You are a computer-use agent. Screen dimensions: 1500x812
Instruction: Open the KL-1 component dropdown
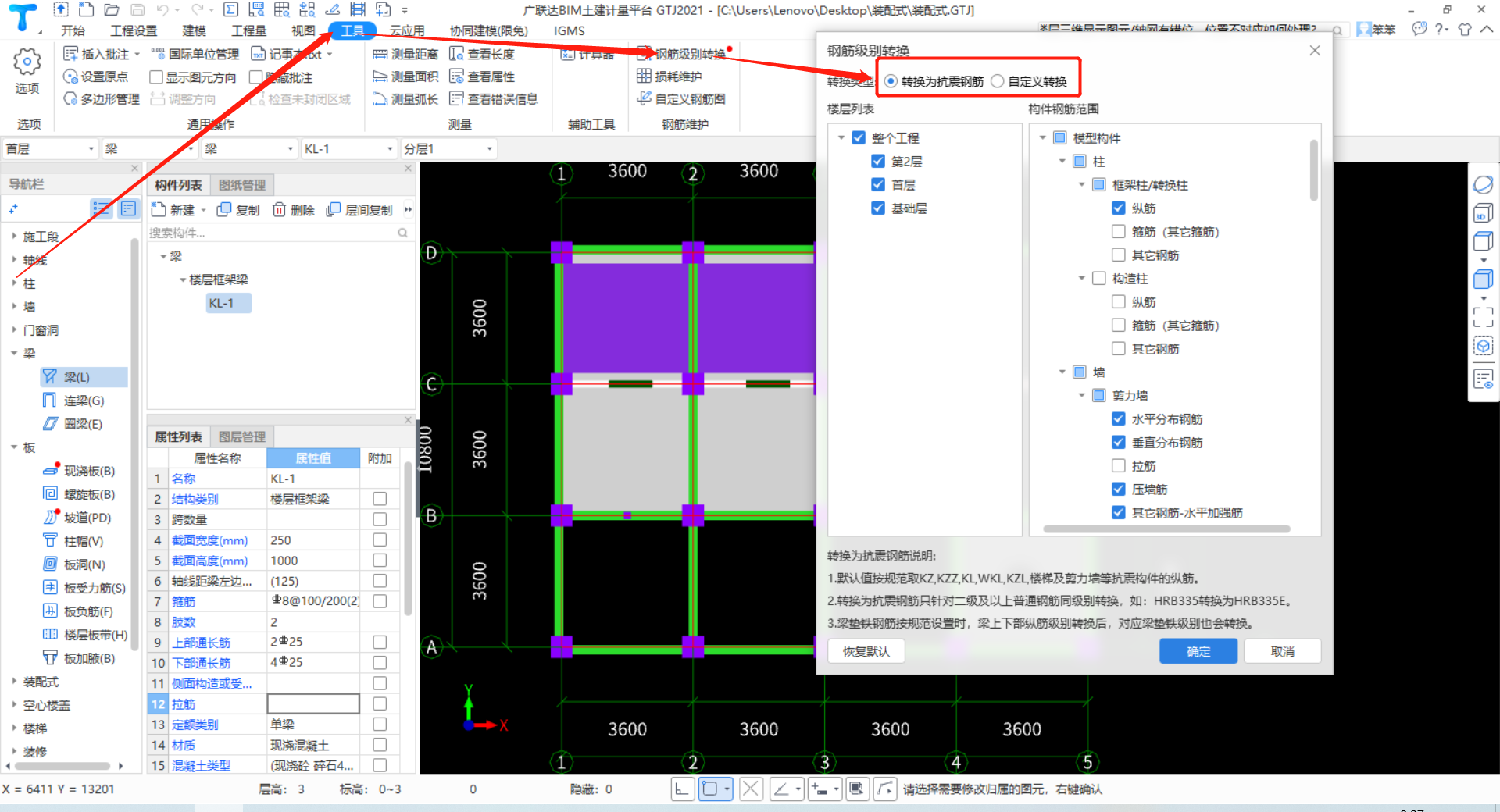(348, 148)
